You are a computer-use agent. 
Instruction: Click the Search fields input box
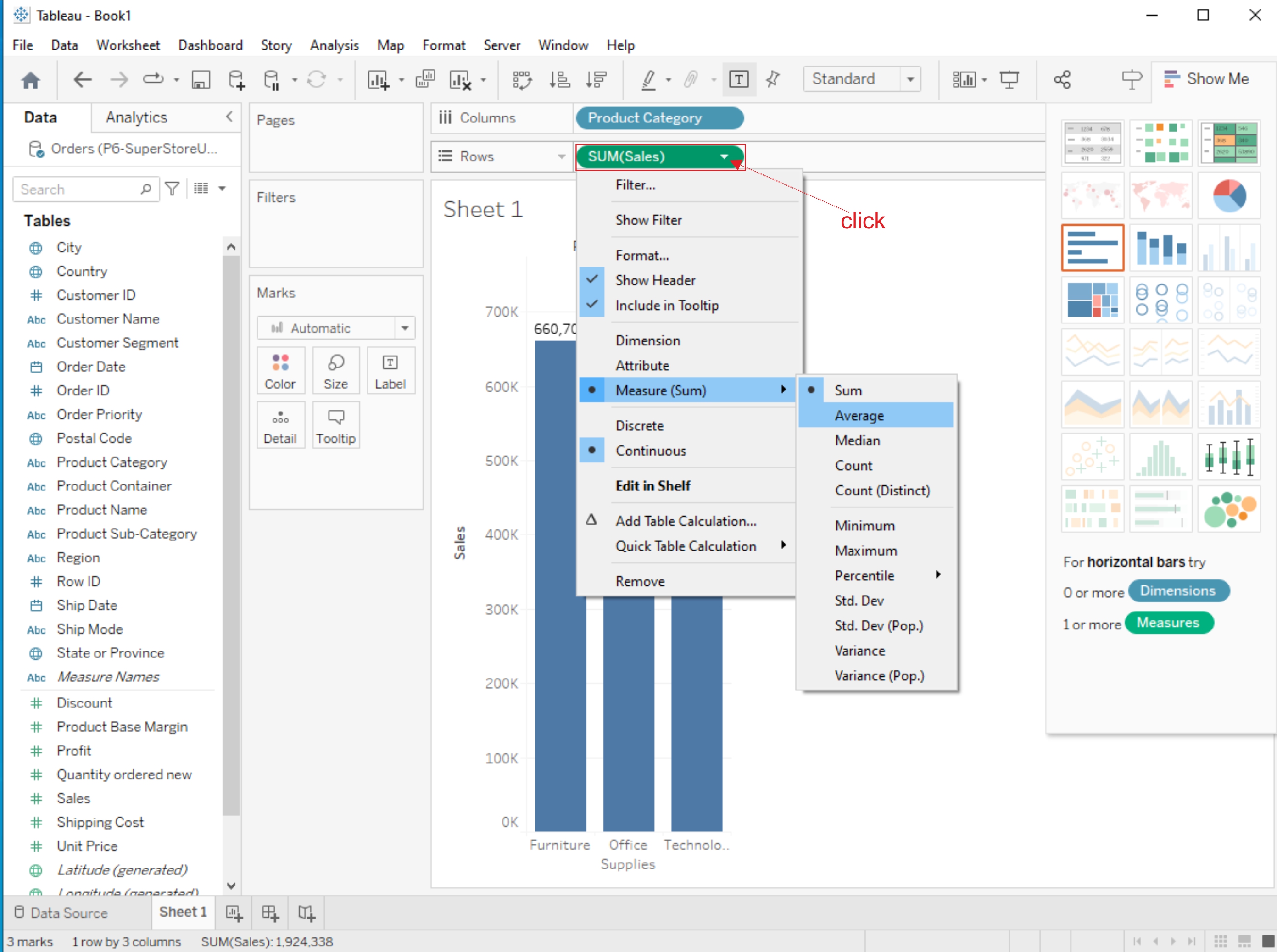tap(85, 189)
